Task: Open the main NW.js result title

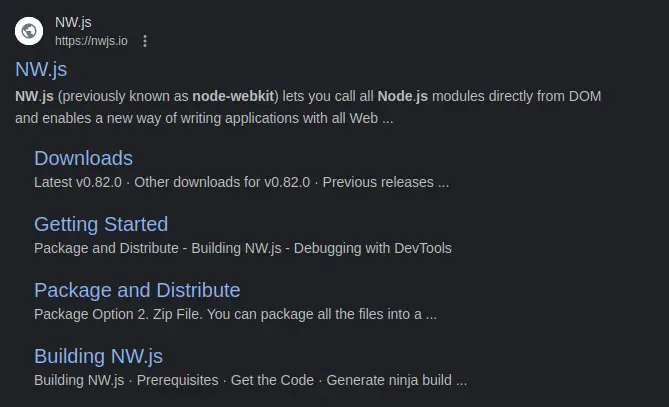Action: (41, 70)
